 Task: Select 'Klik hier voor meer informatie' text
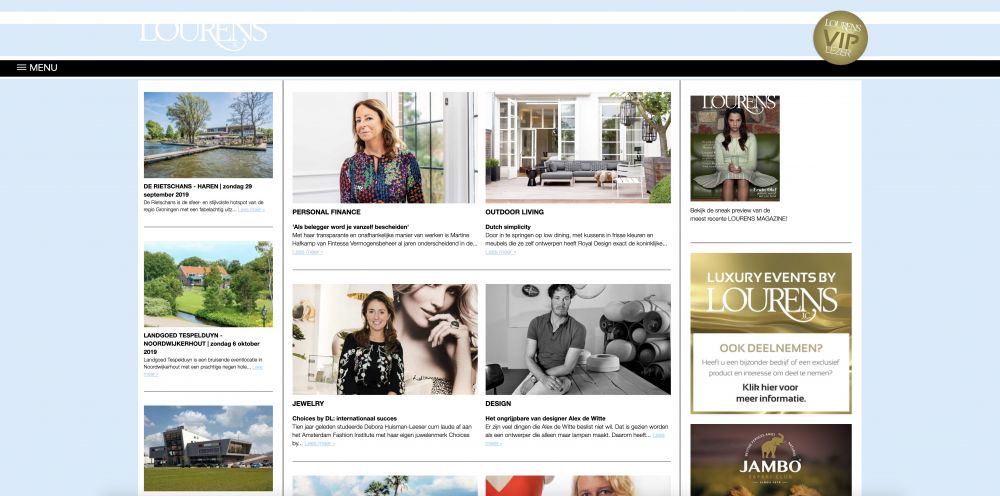click(x=770, y=392)
